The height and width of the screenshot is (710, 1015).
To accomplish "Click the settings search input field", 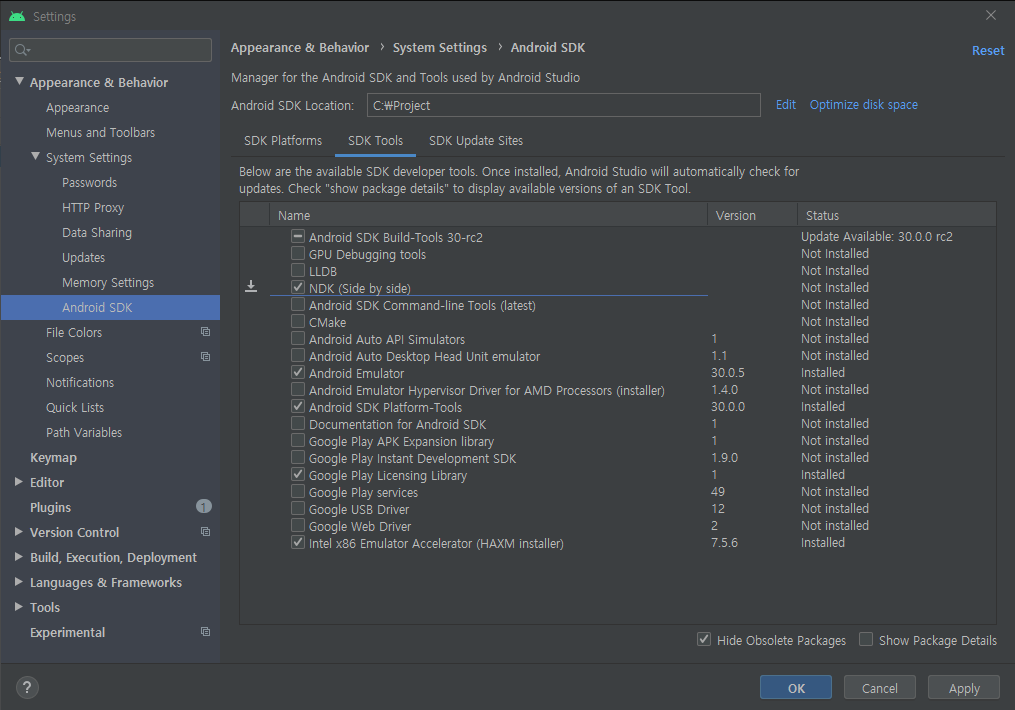I will [x=111, y=50].
